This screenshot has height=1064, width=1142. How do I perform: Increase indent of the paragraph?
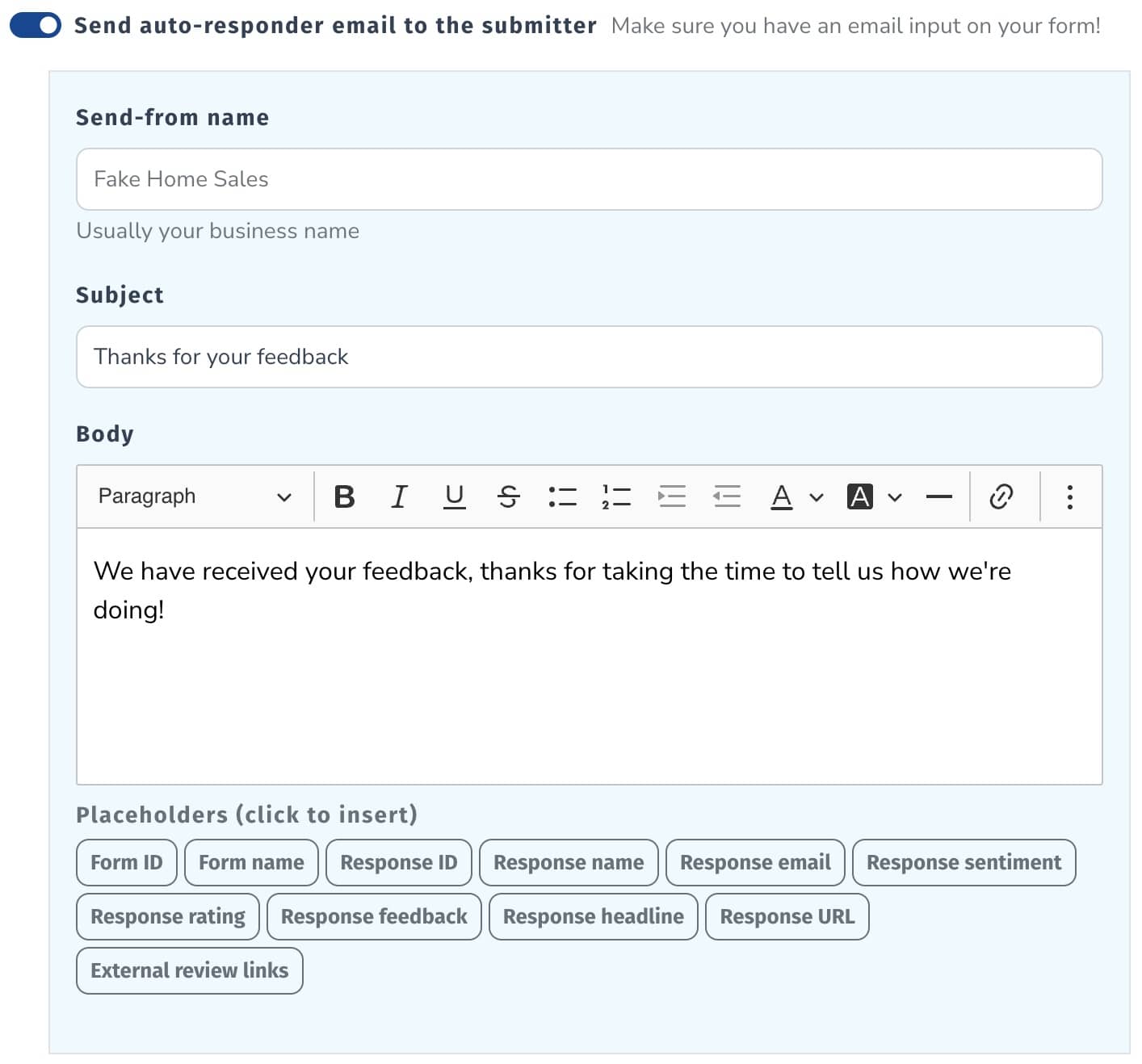tap(672, 496)
